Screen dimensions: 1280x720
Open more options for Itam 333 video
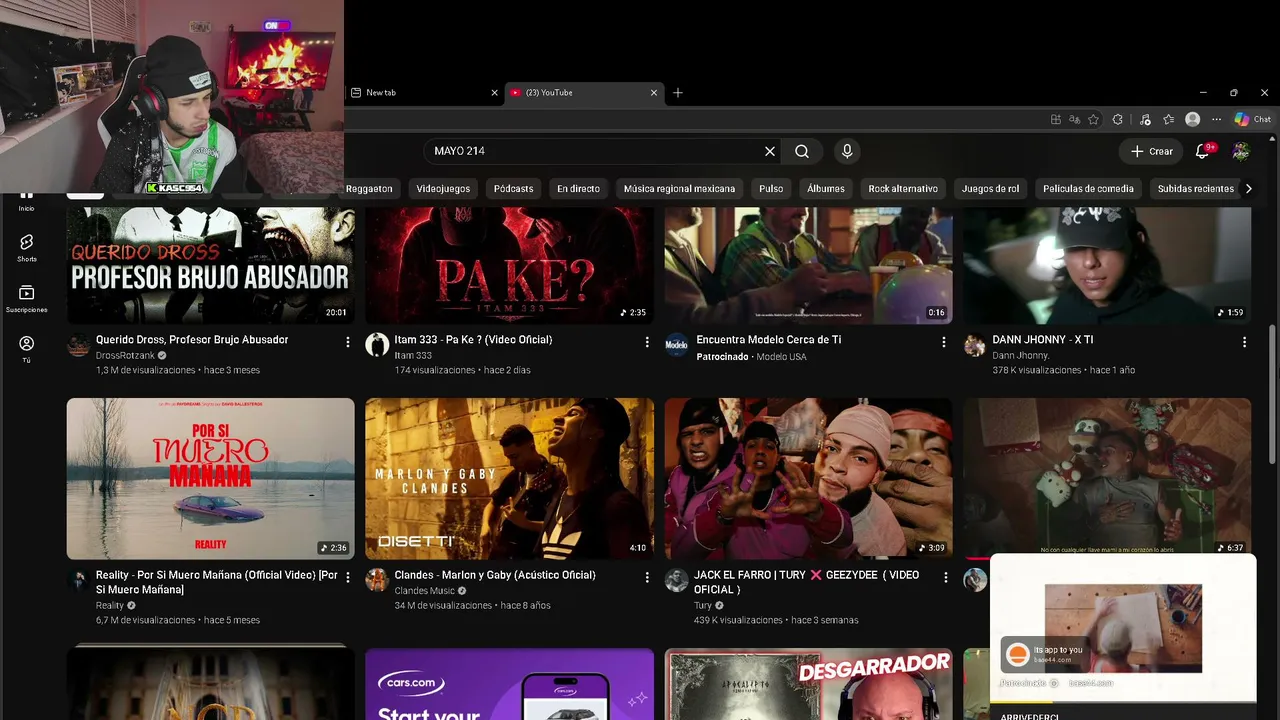click(x=647, y=342)
